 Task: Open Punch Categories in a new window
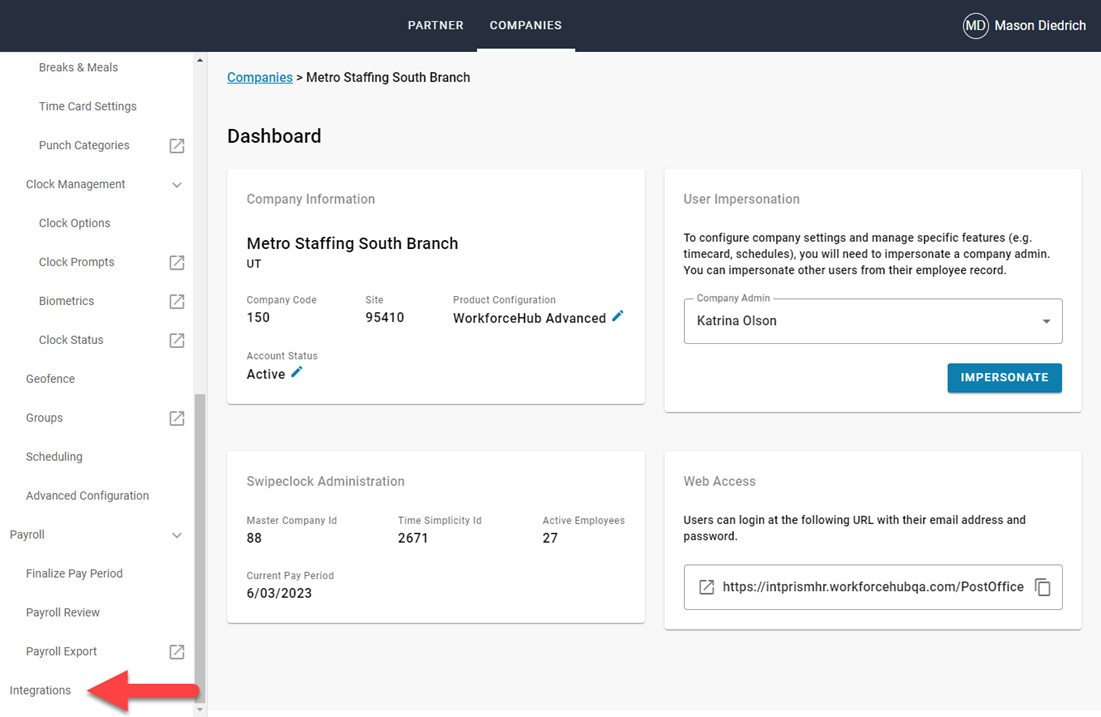[177, 145]
